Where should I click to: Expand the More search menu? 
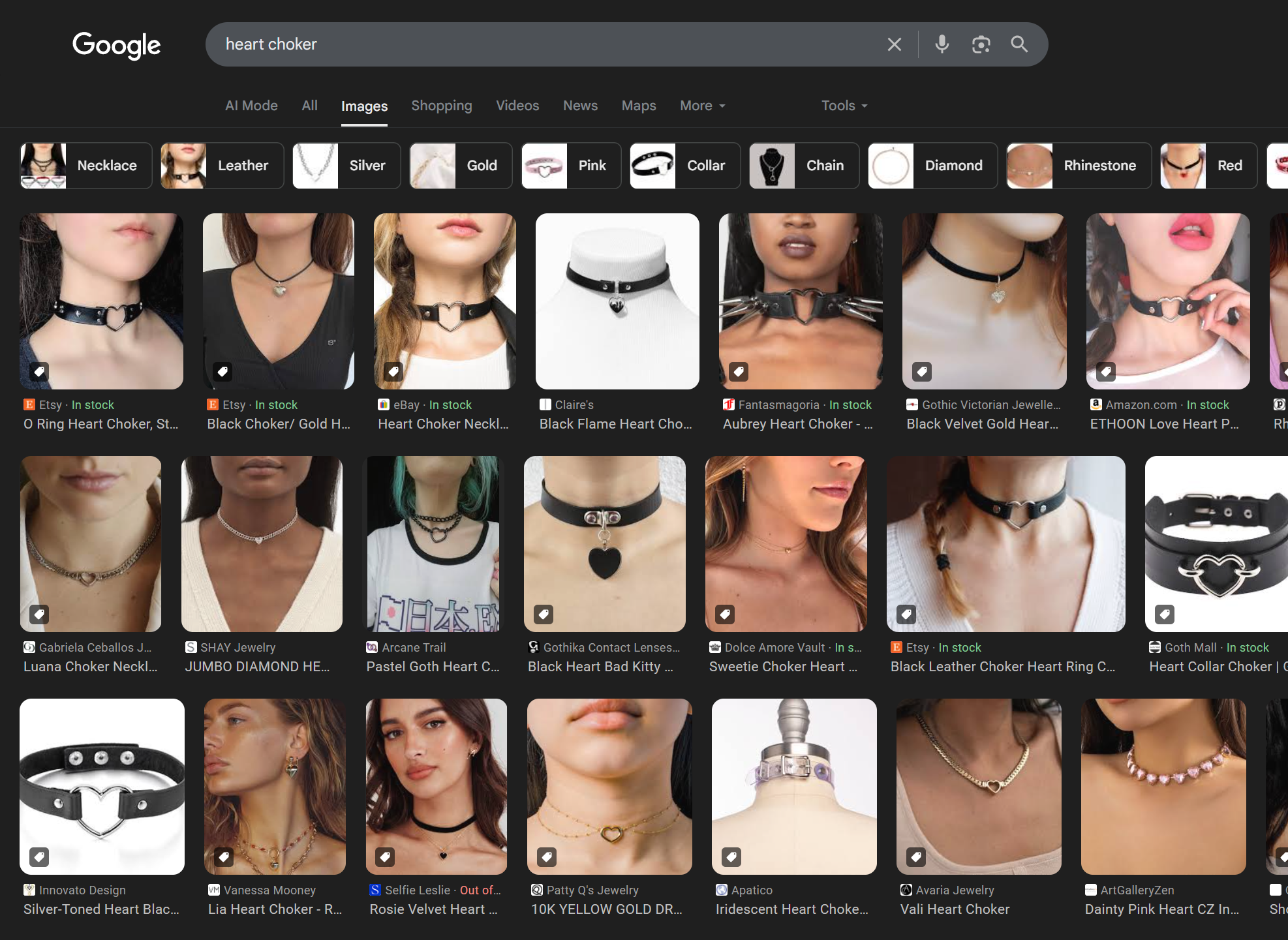tap(703, 106)
